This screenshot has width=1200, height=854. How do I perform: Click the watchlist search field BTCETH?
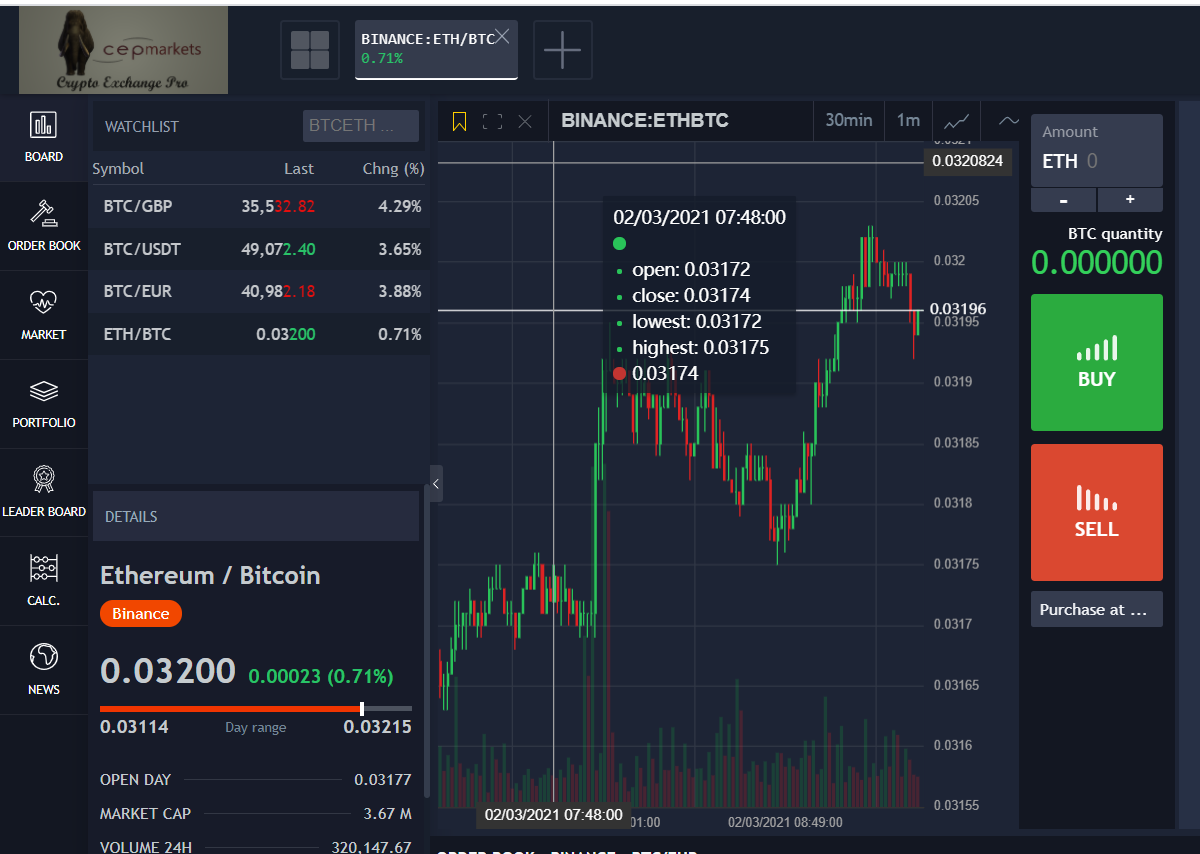click(x=361, y=126)
